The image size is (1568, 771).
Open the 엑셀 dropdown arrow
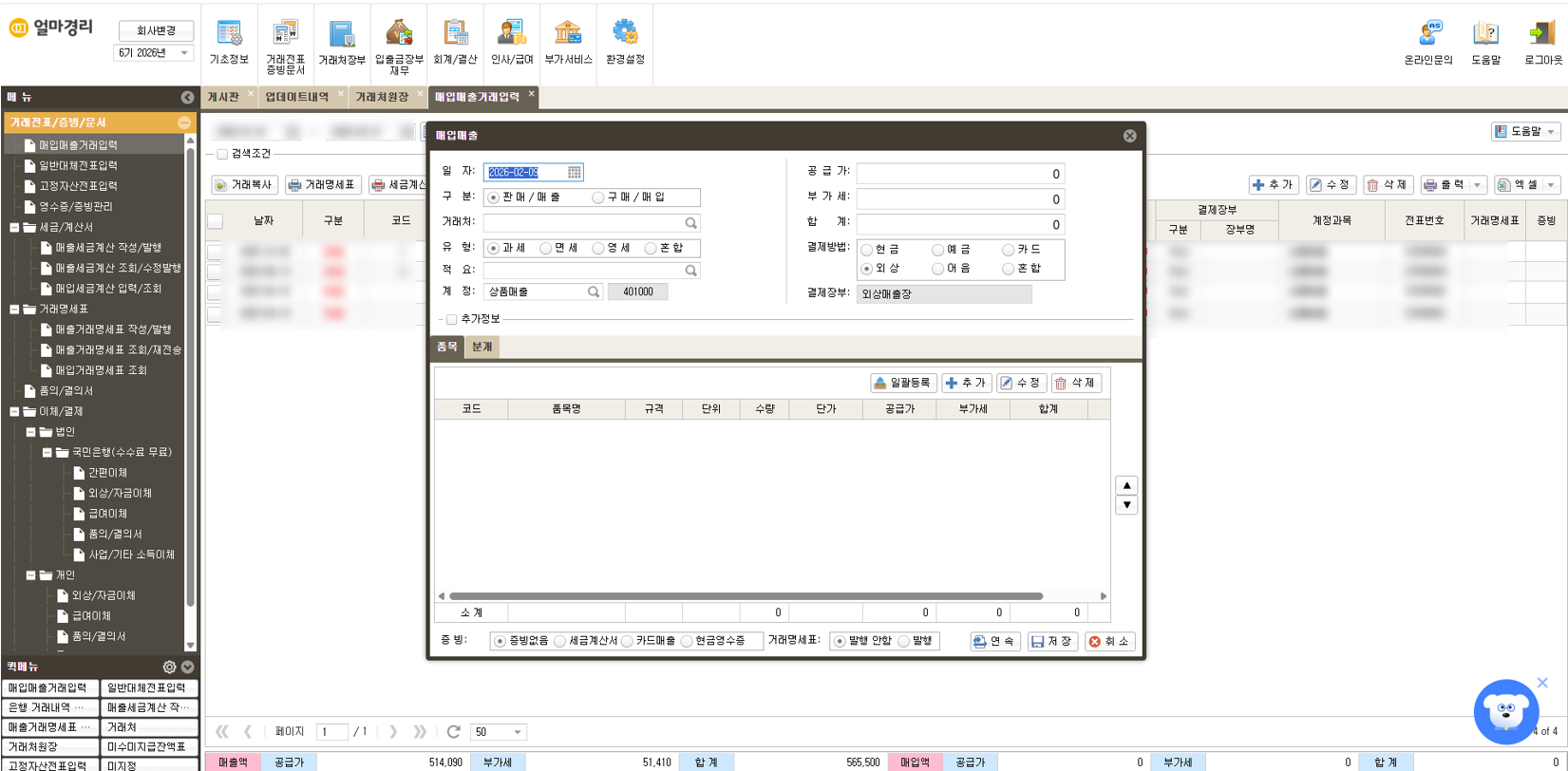pyautogui.click(x=1551, y=185)
